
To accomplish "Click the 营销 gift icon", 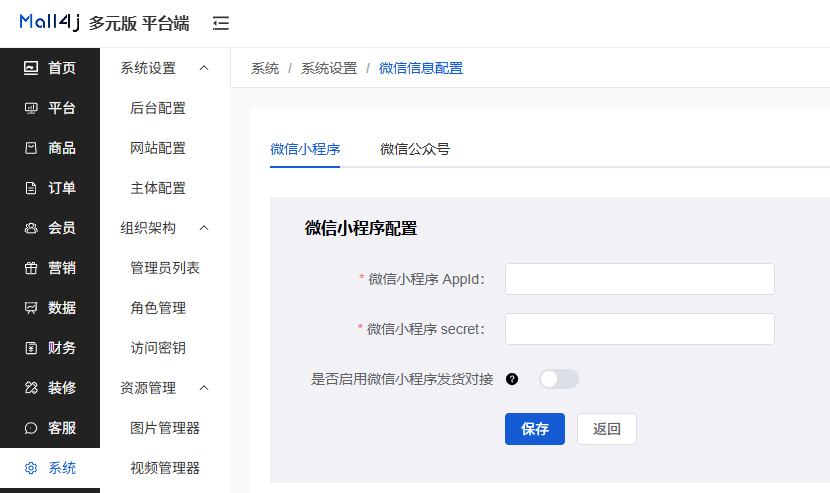I will click(31, 268).
